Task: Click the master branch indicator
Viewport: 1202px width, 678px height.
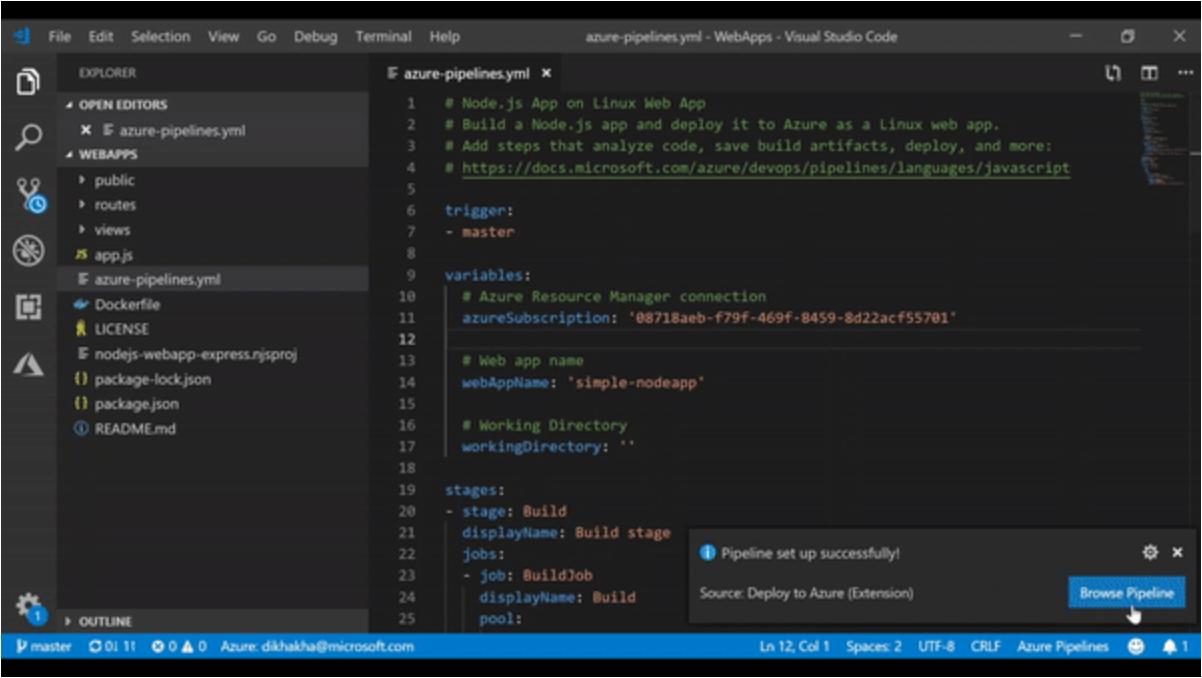Action: [44, 647]
